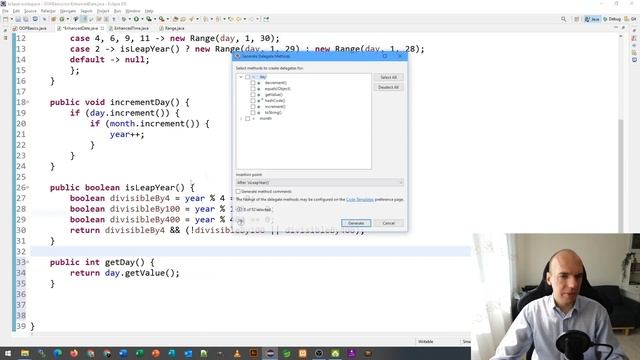Click the Search toolbar icon at far right

[564, 19]
